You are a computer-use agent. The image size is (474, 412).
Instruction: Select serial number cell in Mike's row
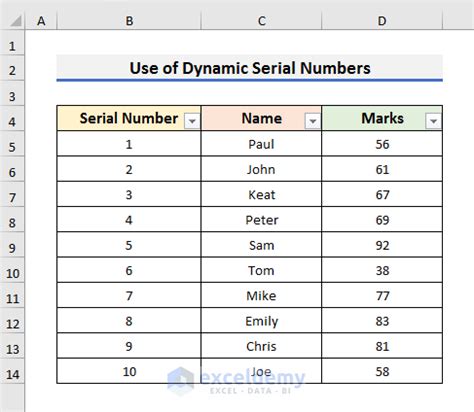pyautogui.click(x=129, y=296)
